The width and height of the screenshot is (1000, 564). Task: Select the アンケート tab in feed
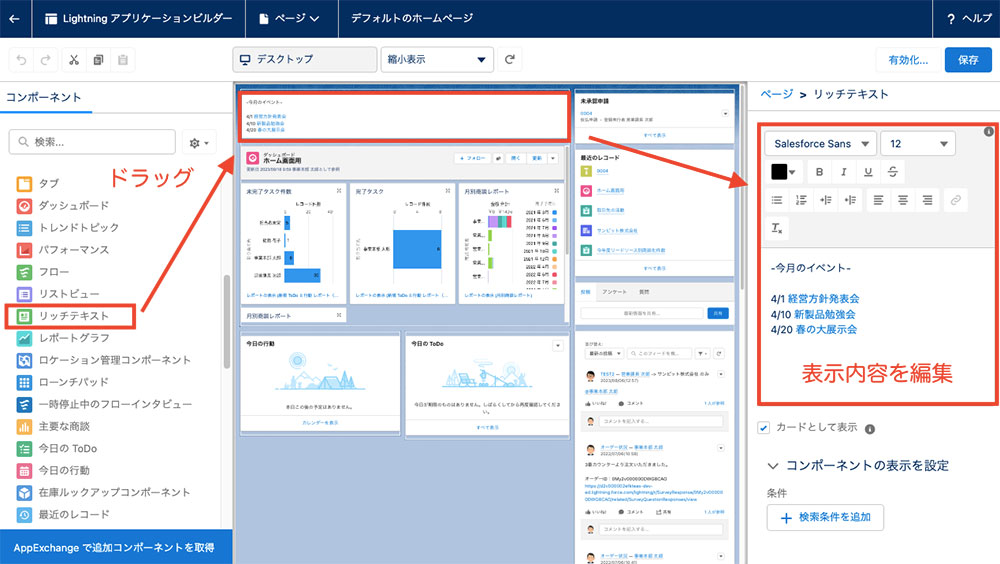pyautogui.click(x=614, y=292)
